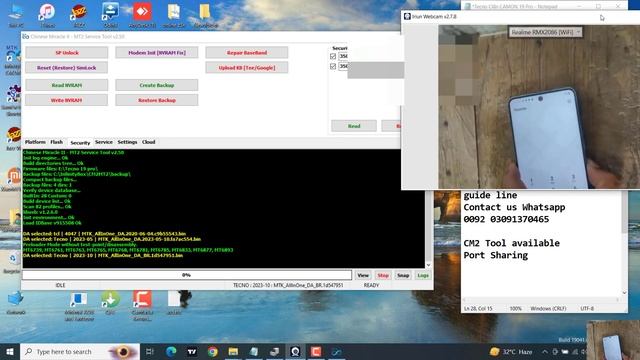Screen dimensions: 640x360
Task: Click 'Port Sharing' text in Notepad
Action: [x=496, y=256]
